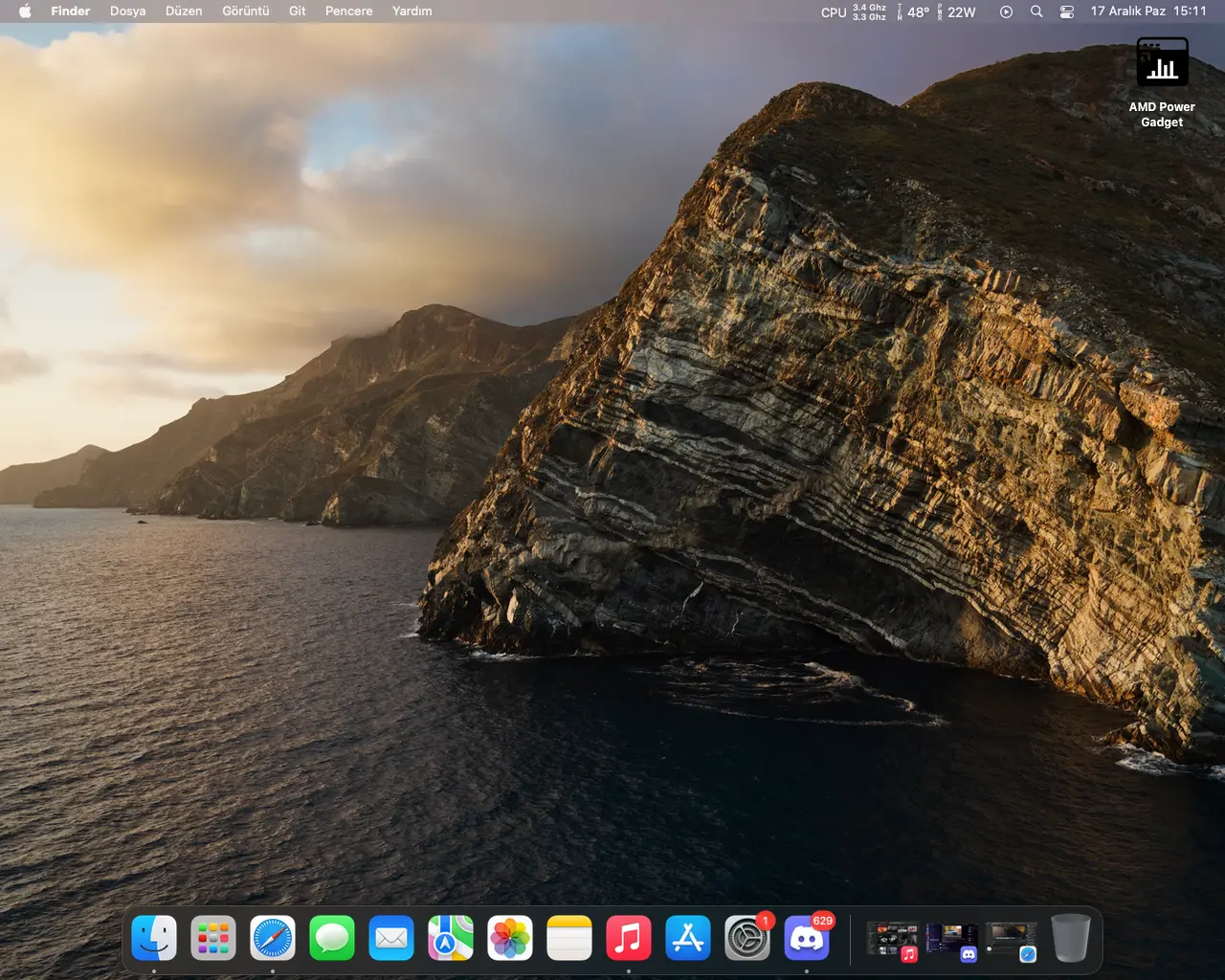Open Launchpad in the Dock
The image size is (1225, 980).
tap(213, 938)
